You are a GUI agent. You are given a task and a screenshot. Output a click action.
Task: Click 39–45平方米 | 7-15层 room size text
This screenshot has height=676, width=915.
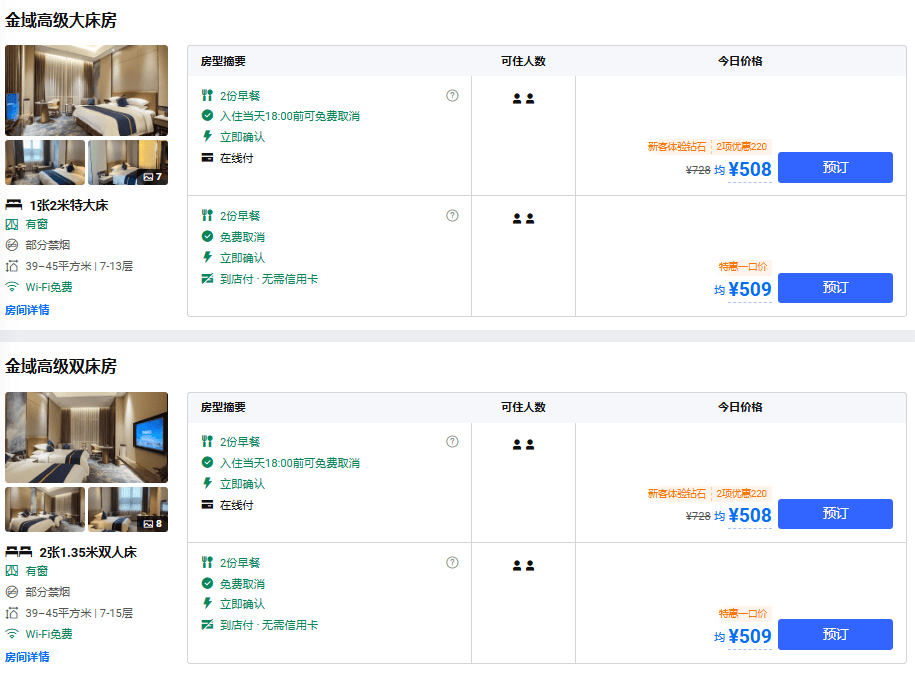[79, 613]
